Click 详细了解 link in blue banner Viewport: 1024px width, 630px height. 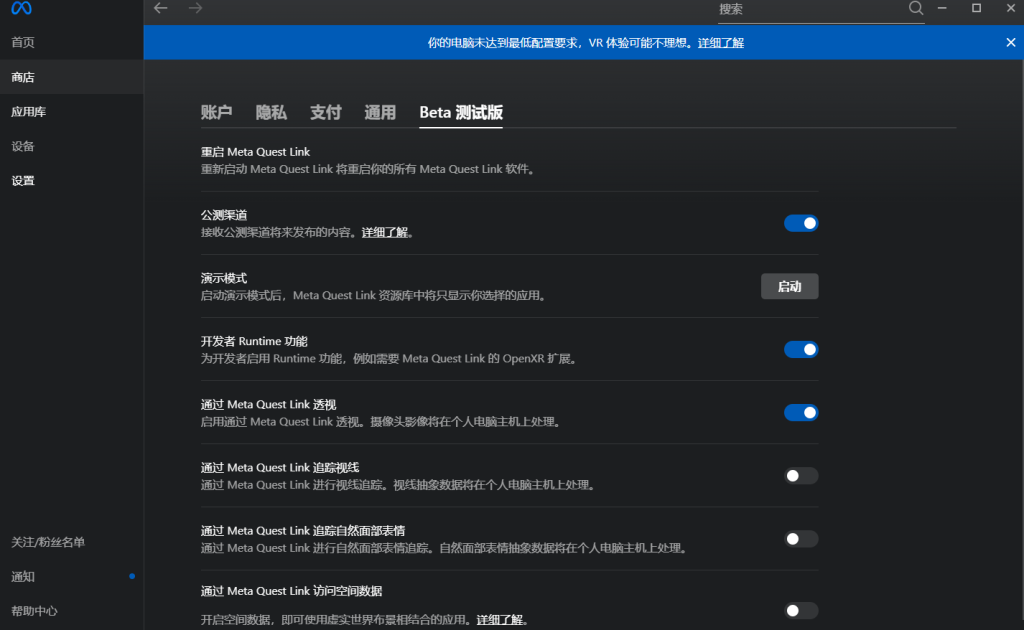tap(720, 43)
